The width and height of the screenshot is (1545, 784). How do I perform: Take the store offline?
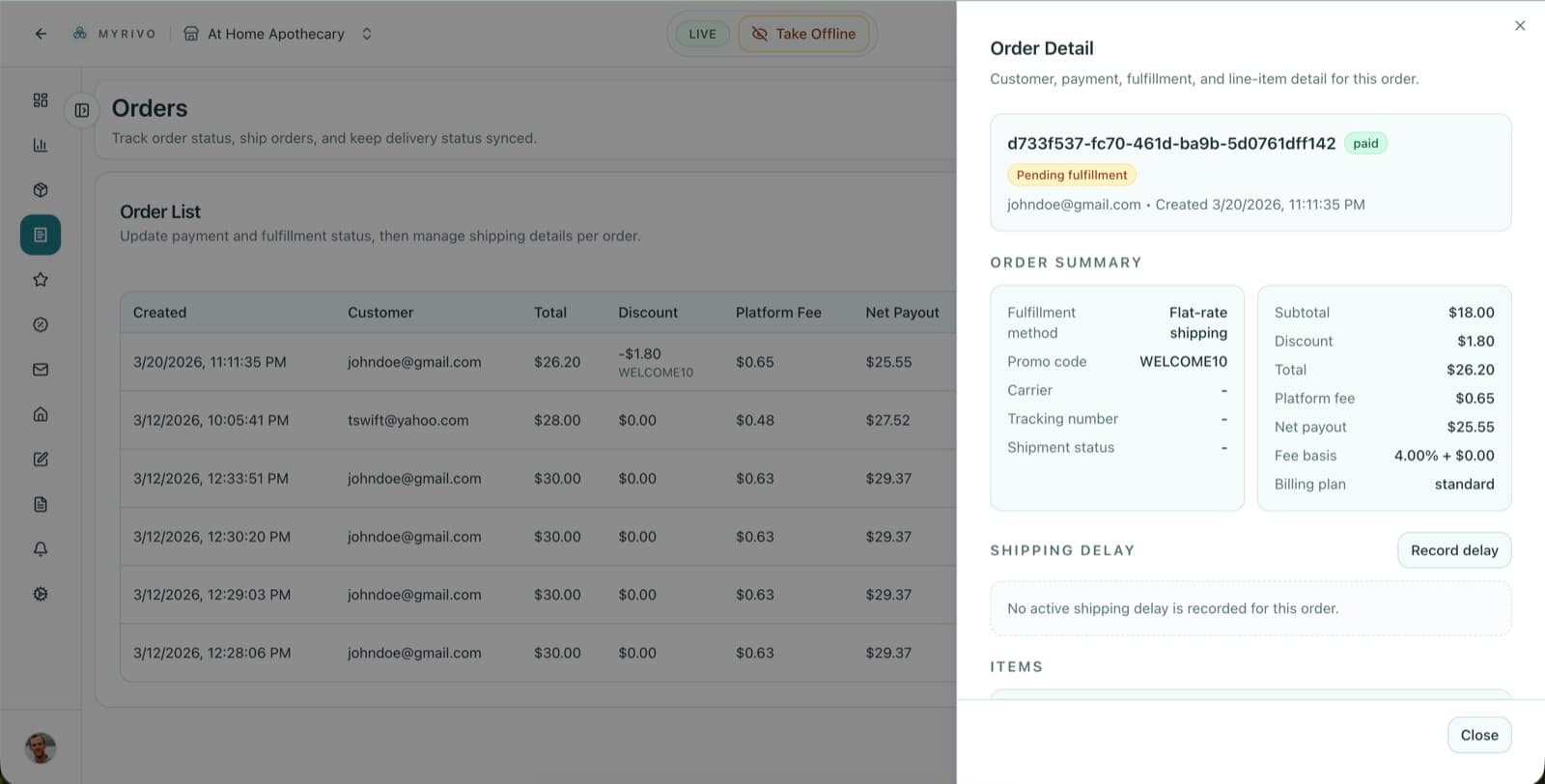click(804, 34)
